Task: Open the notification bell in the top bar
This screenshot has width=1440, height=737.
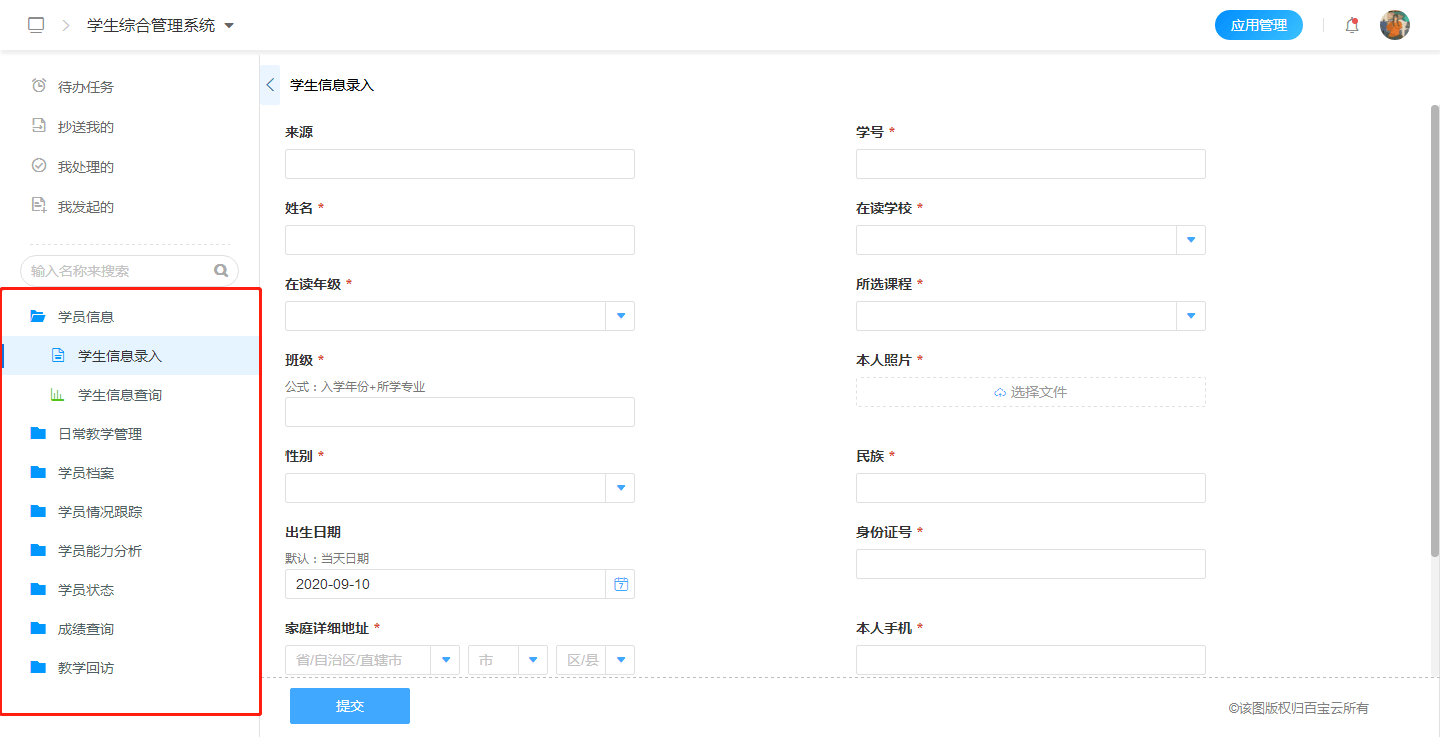Action: click(1351, 24)
